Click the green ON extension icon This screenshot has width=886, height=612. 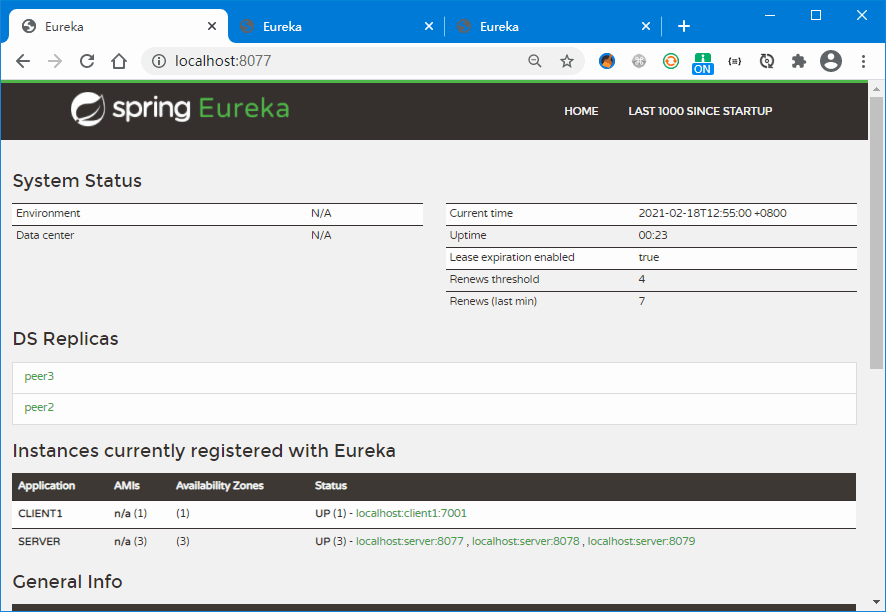click(702, 63)
